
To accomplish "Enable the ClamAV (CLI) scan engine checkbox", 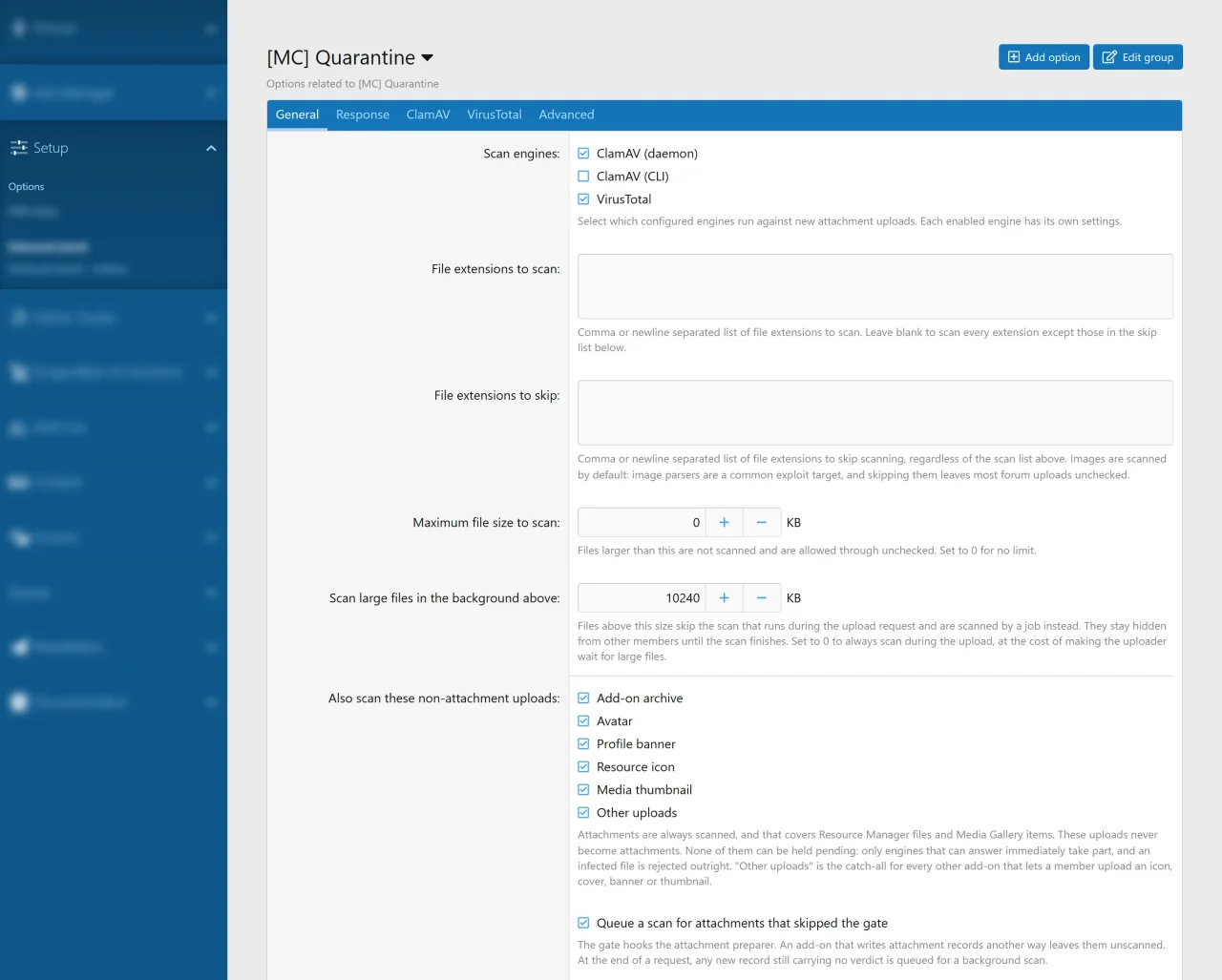I will click(583, 177).
